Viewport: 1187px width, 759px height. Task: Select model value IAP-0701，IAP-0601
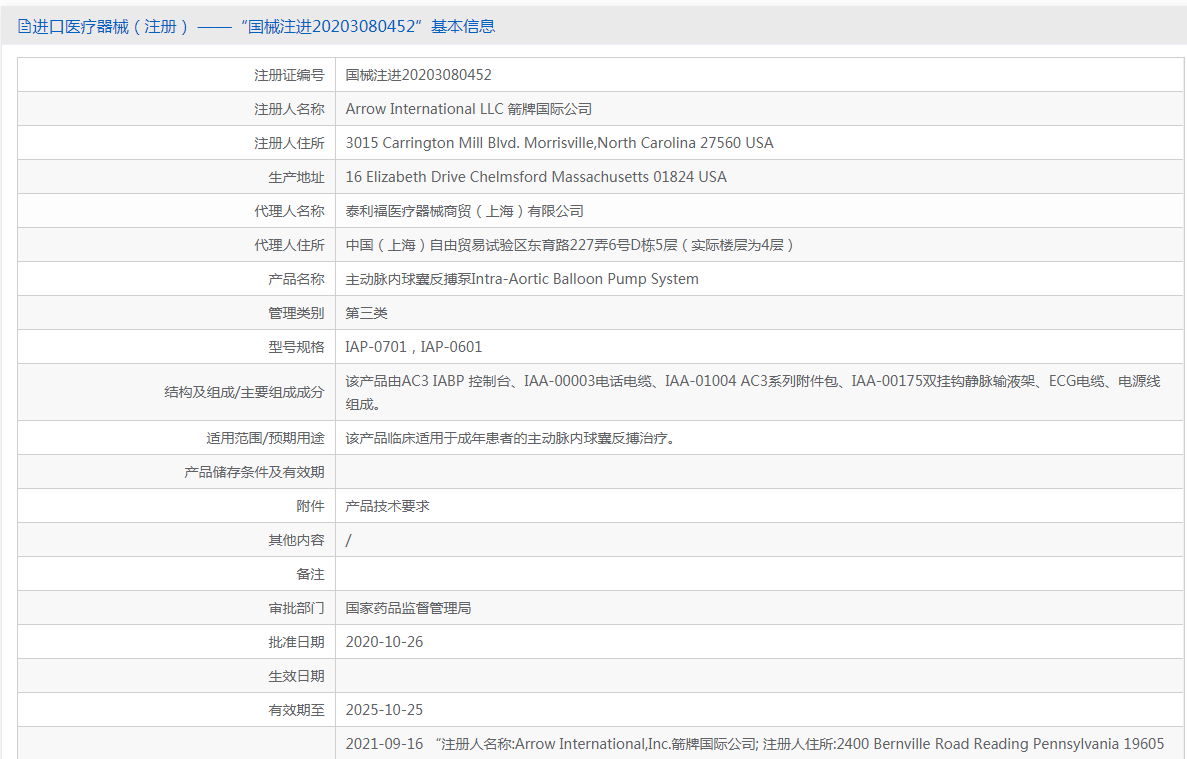[x=414, y=347]
